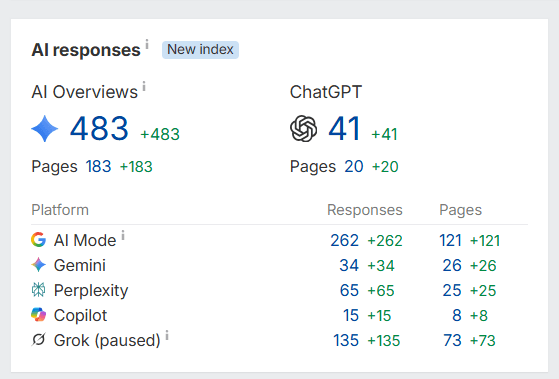Viewport: 559px width, 379px height.
Task: Click the Copilot platform name
Action: 80,315
